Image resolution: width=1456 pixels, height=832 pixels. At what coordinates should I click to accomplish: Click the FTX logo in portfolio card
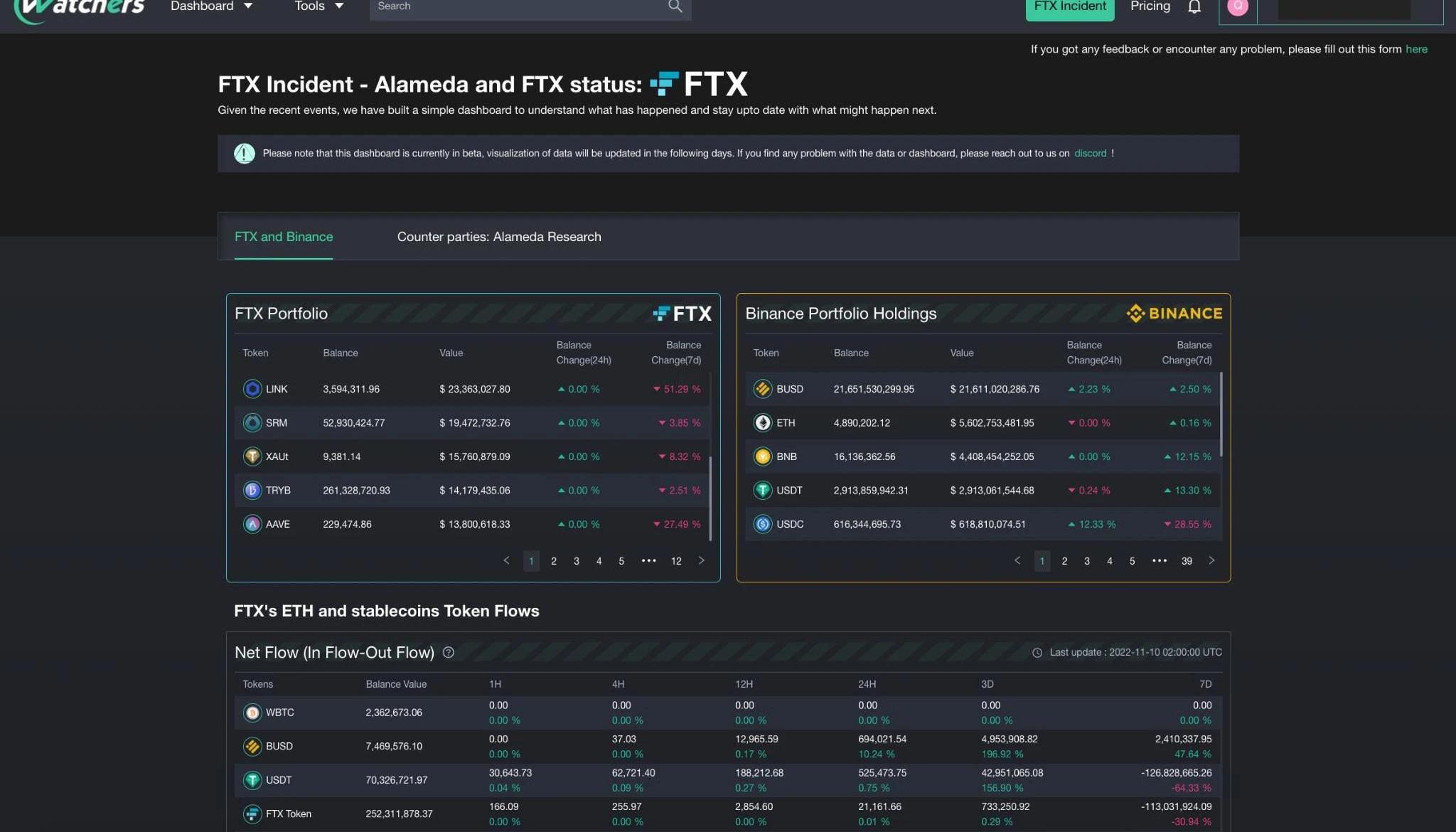point(682,314)
